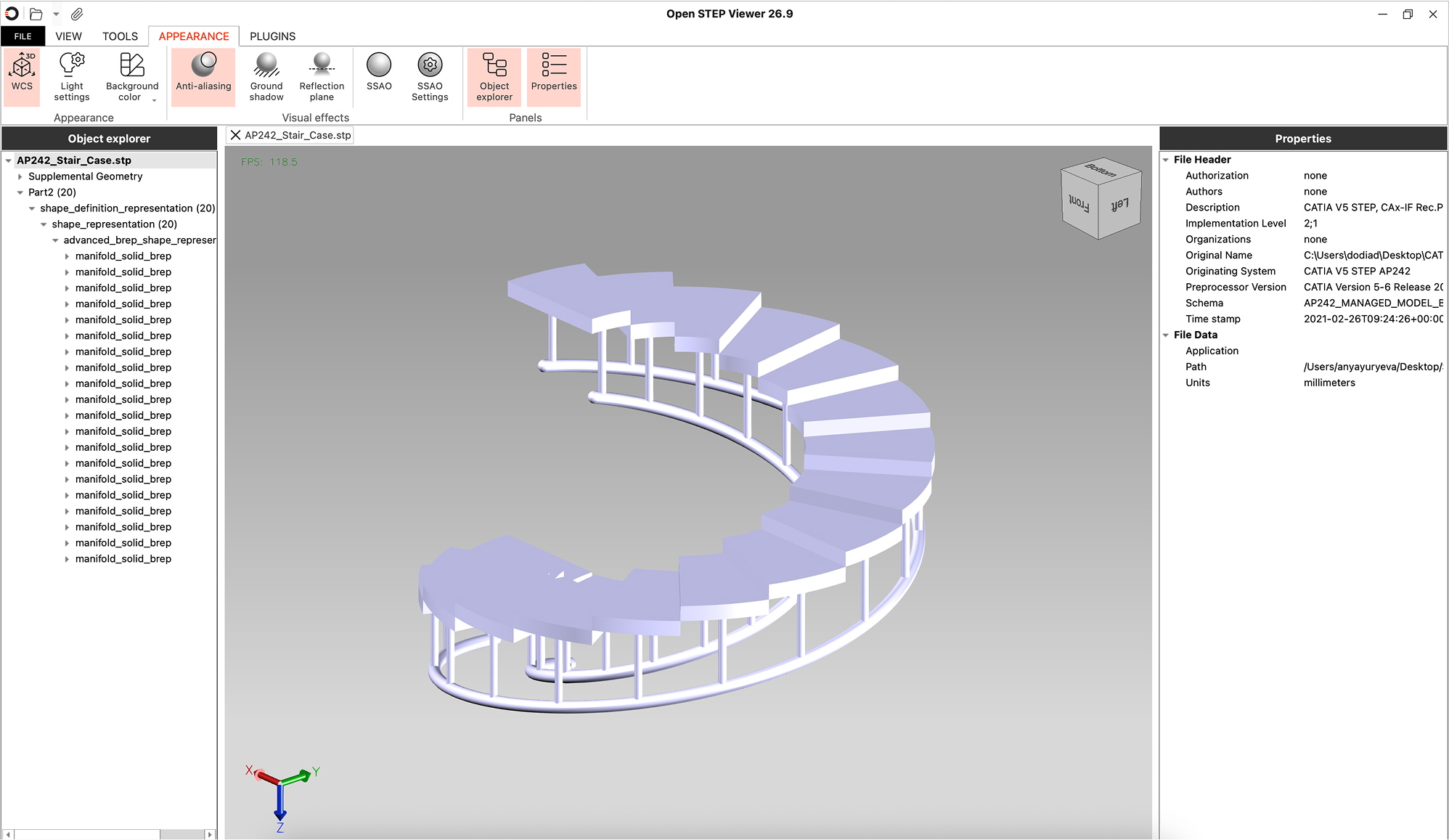This screenshot has height=840, width=1449.
Task: Click the FILE button
Action: point(23,36)
